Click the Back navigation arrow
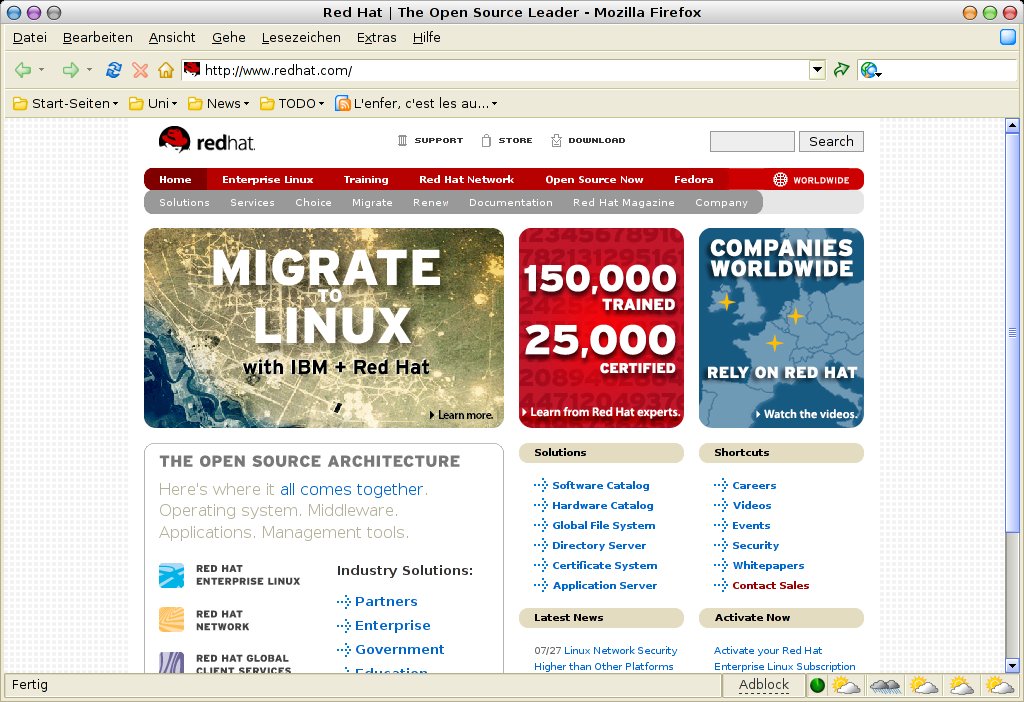1024x702 pixels. coord(22,70)
